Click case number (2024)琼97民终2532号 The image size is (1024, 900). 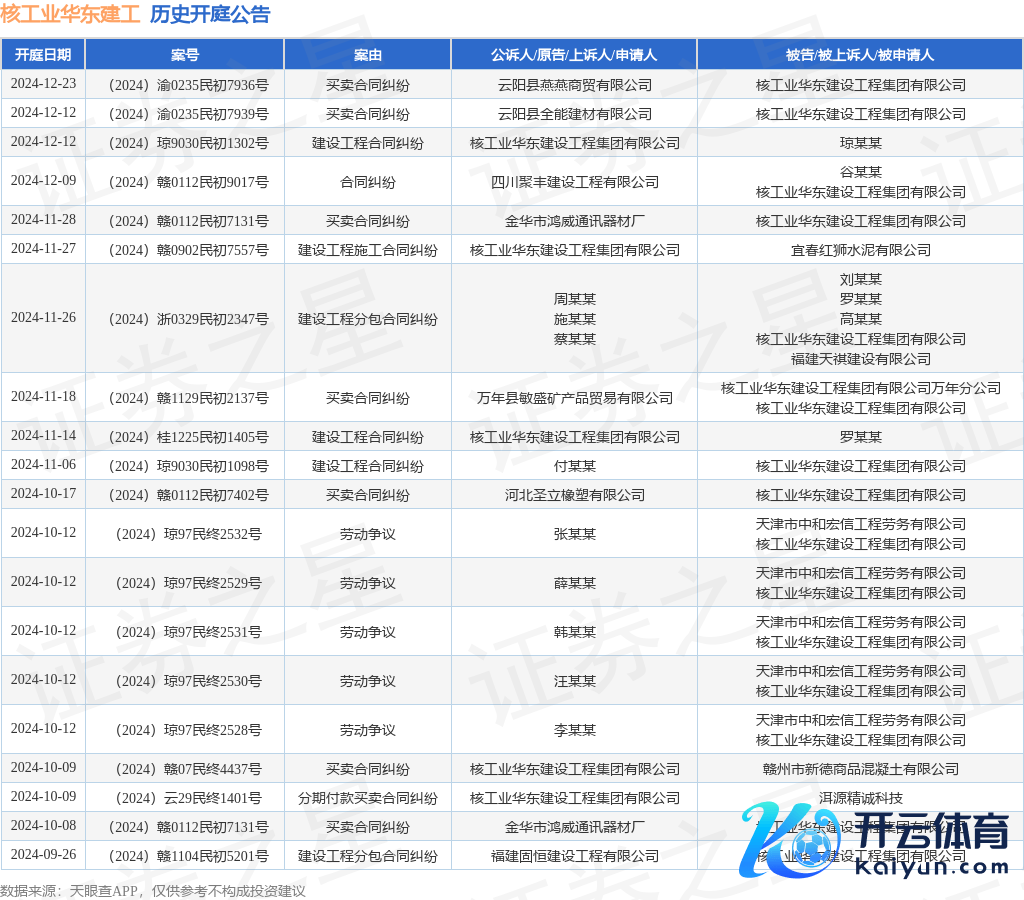pos(185,534)
